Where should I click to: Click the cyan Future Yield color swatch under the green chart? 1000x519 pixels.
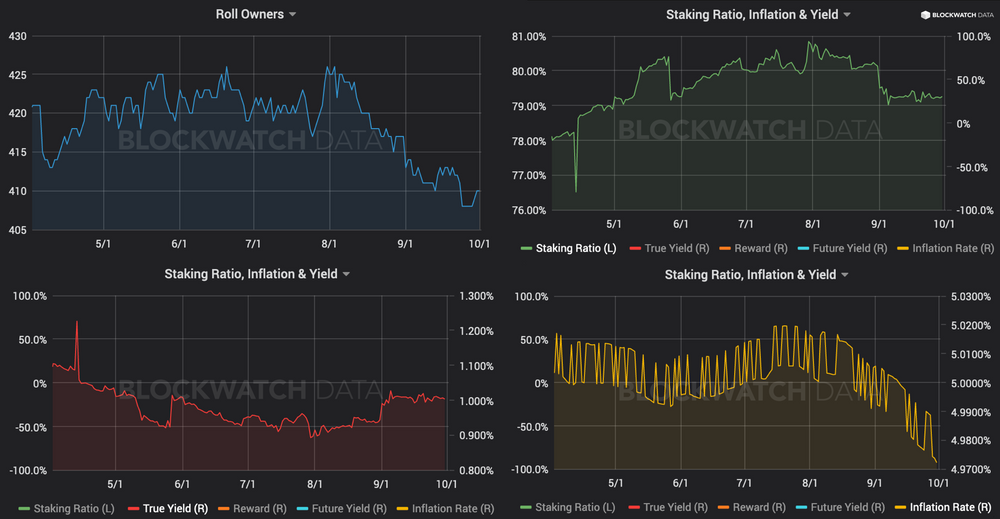click(x=802, y=248)
